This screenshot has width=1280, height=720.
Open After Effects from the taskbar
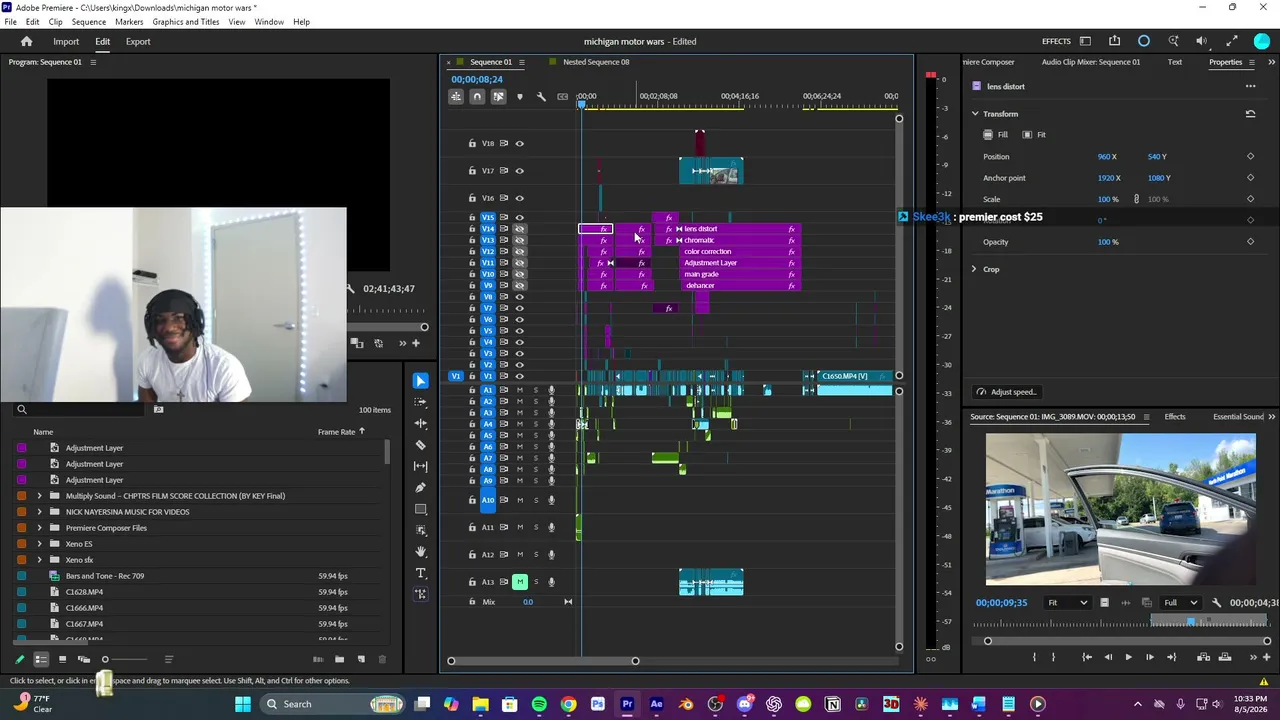pyautogui.click(x=656, y=704)
